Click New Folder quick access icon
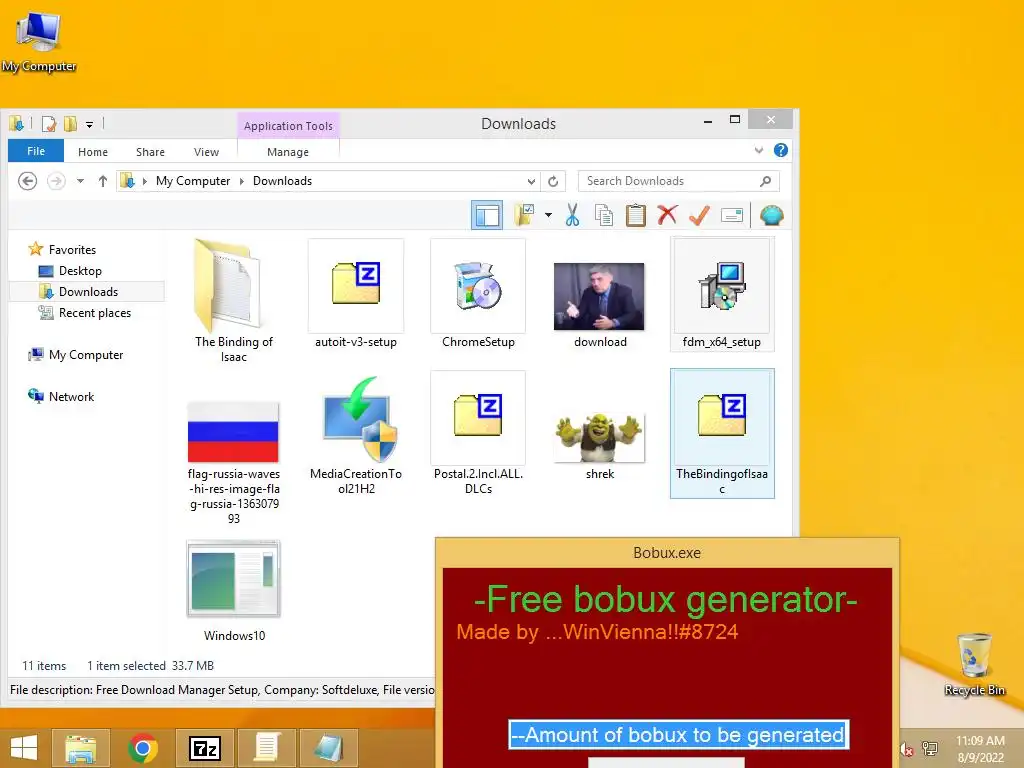Viewport: 1024px width, 768px height. point(70,123)
